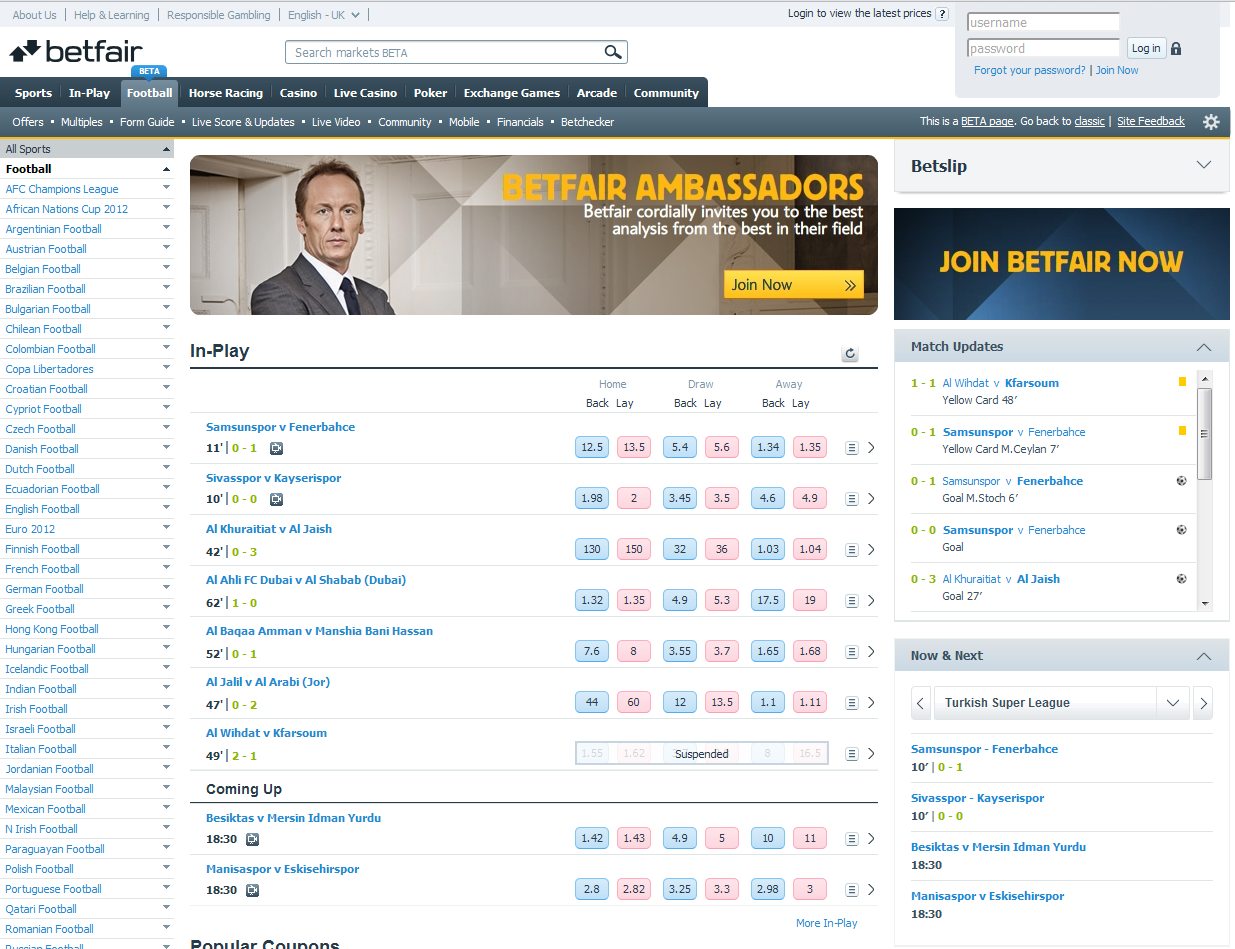This screenshot has height=949, width=1235.
Task: Expand Italian Football sidebar arrow
Action: click(166, 748)
